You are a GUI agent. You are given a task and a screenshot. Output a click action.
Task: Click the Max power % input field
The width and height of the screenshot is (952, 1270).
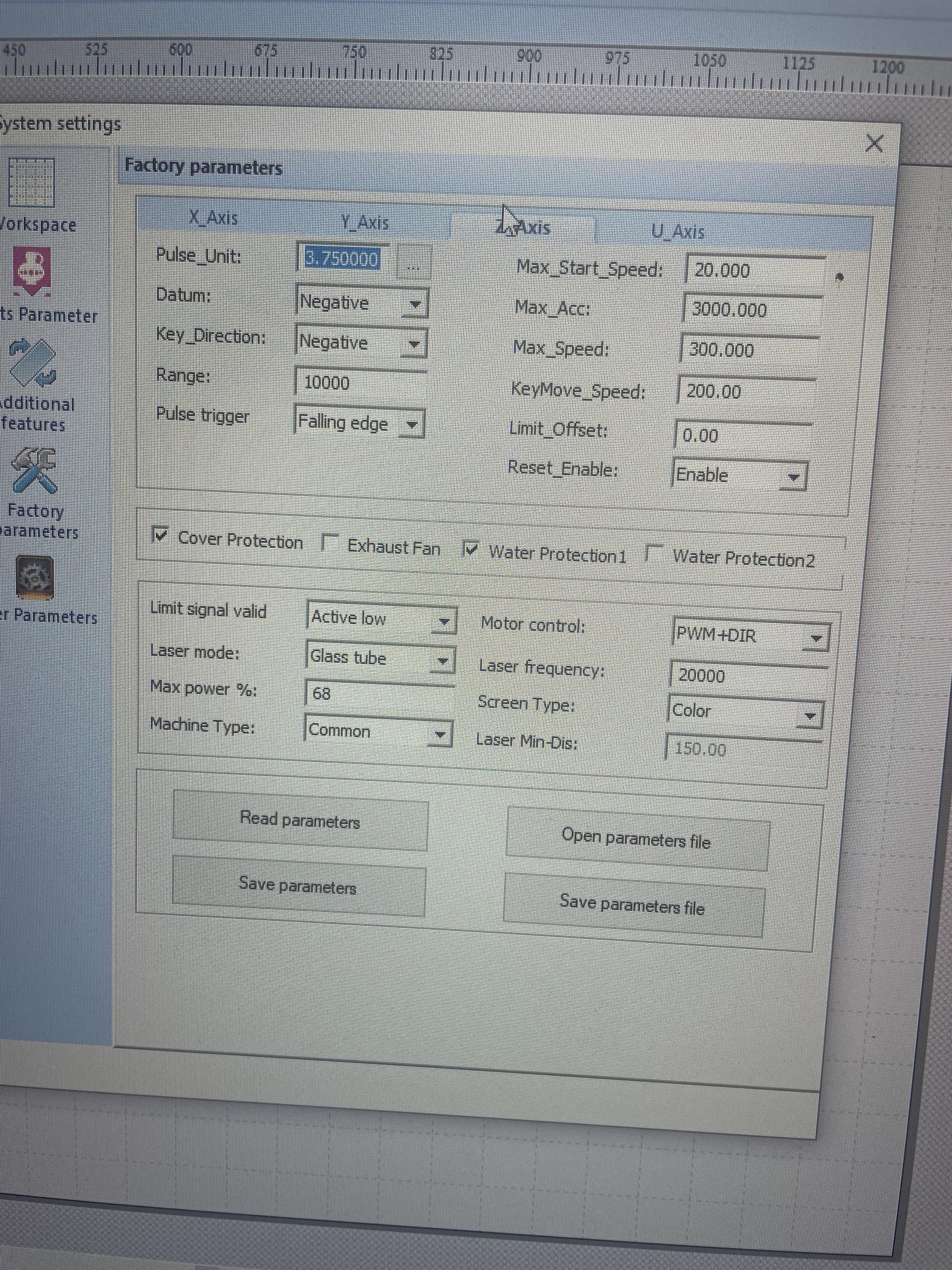[378, 694]
